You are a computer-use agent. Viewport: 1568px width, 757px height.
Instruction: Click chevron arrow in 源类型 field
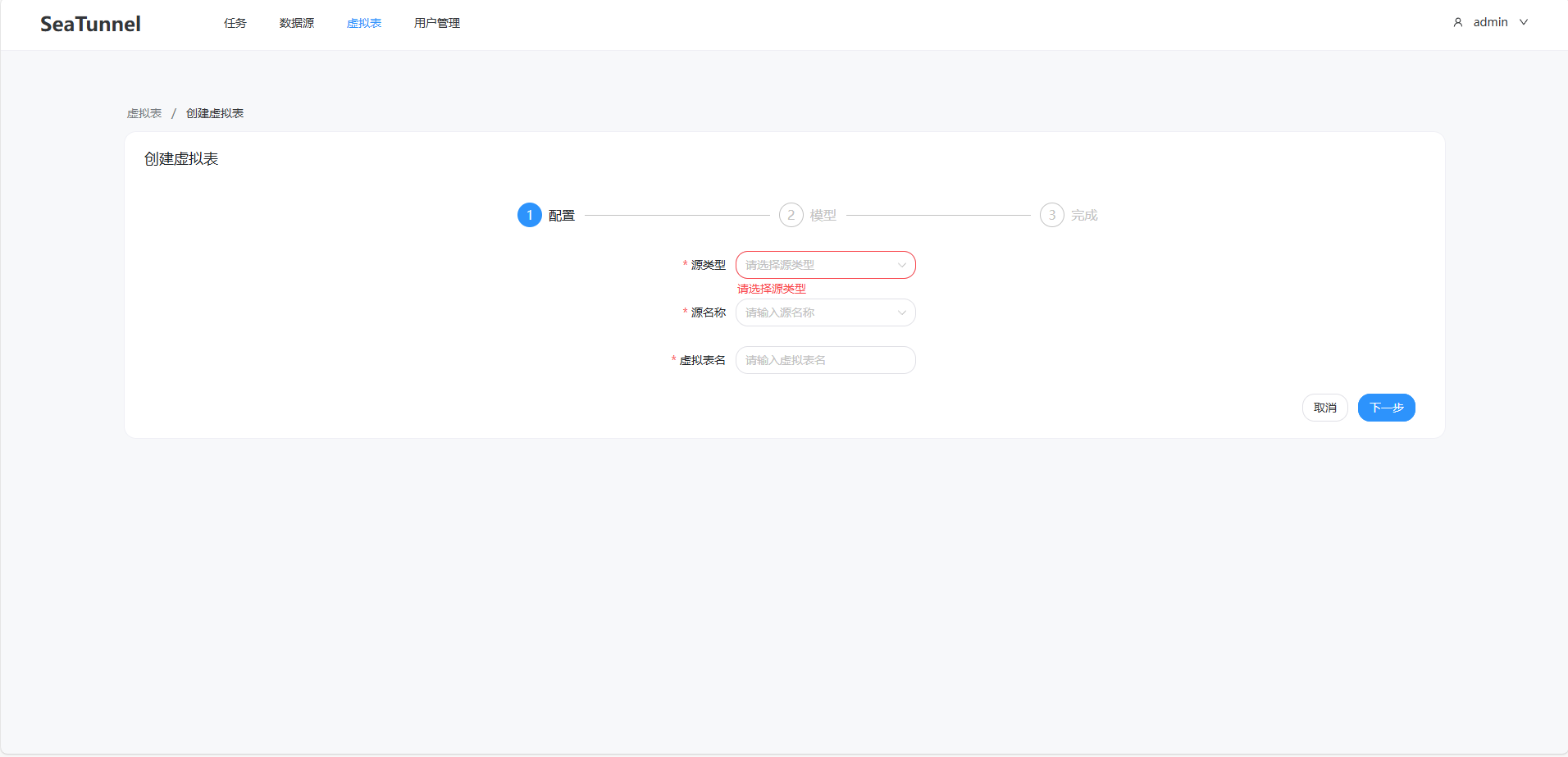tap(902, 265)
